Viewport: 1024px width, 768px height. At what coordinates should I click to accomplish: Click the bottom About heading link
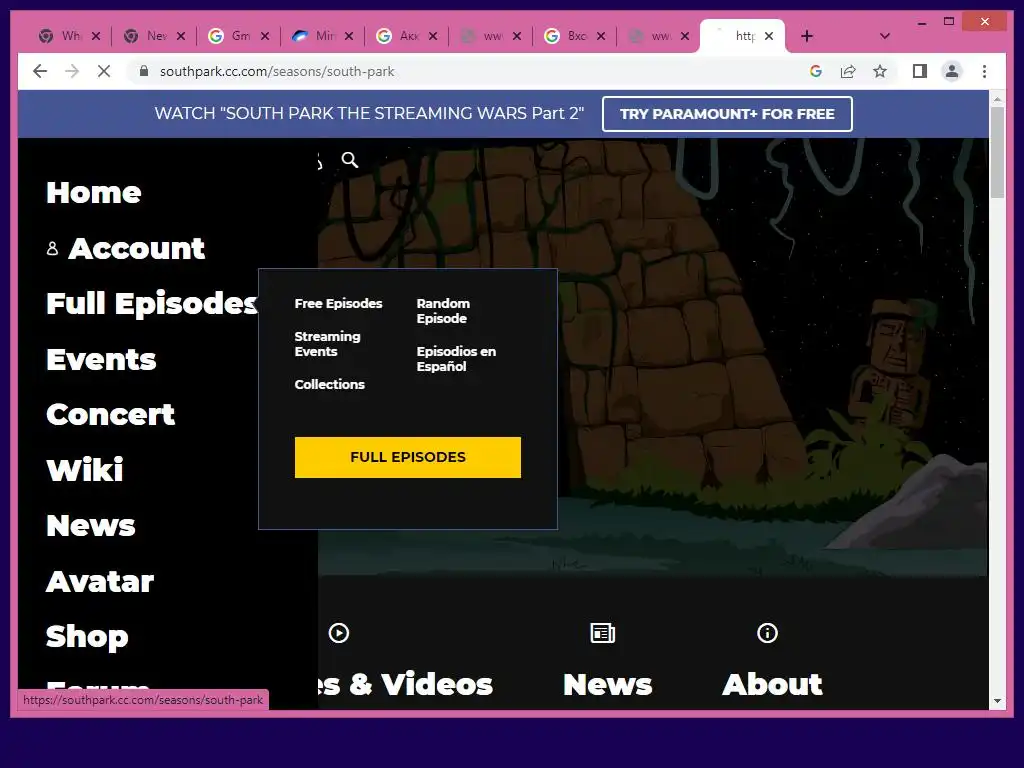tap(772, 684)
